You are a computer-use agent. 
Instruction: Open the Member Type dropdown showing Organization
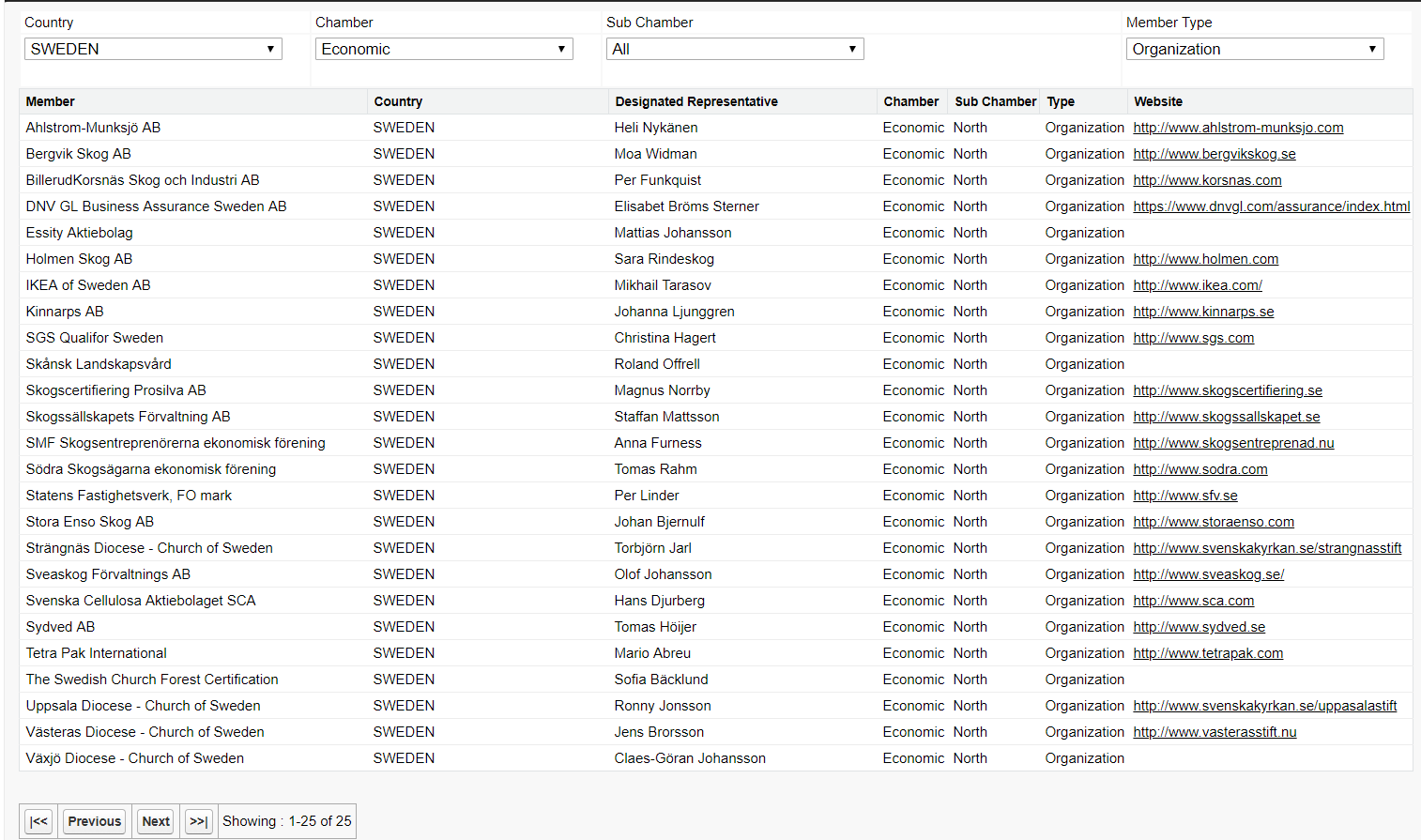point(1255,49)
